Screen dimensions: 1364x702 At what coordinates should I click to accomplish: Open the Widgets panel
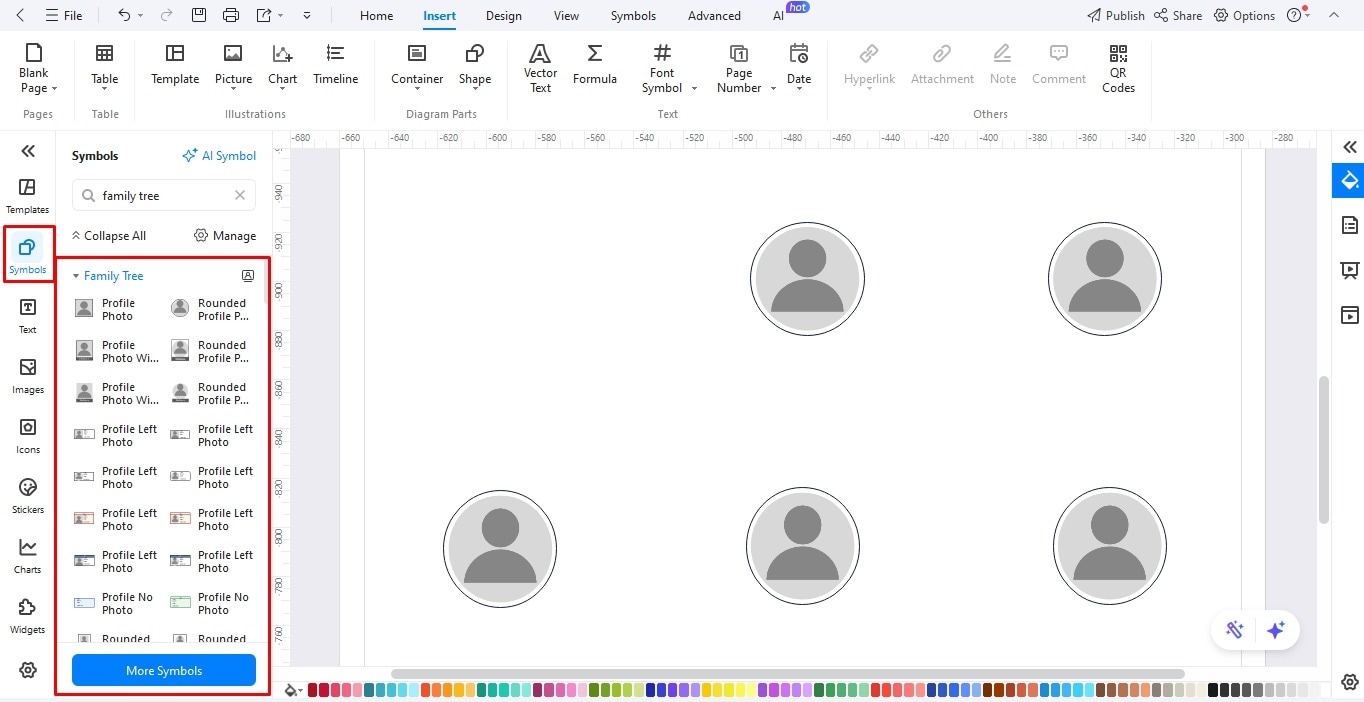(27, 615)
